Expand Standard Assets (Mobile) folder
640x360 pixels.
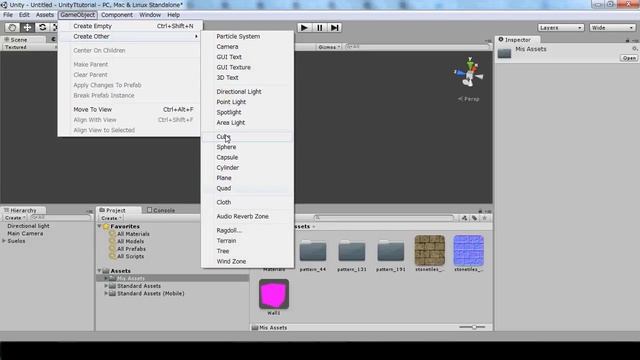pyautogui.click(x=106, y=293)
